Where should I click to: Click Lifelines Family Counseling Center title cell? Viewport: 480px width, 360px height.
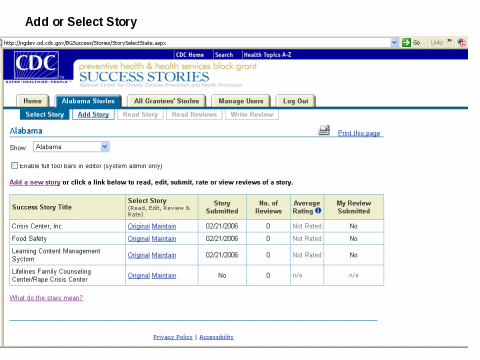tap(67, 275)
